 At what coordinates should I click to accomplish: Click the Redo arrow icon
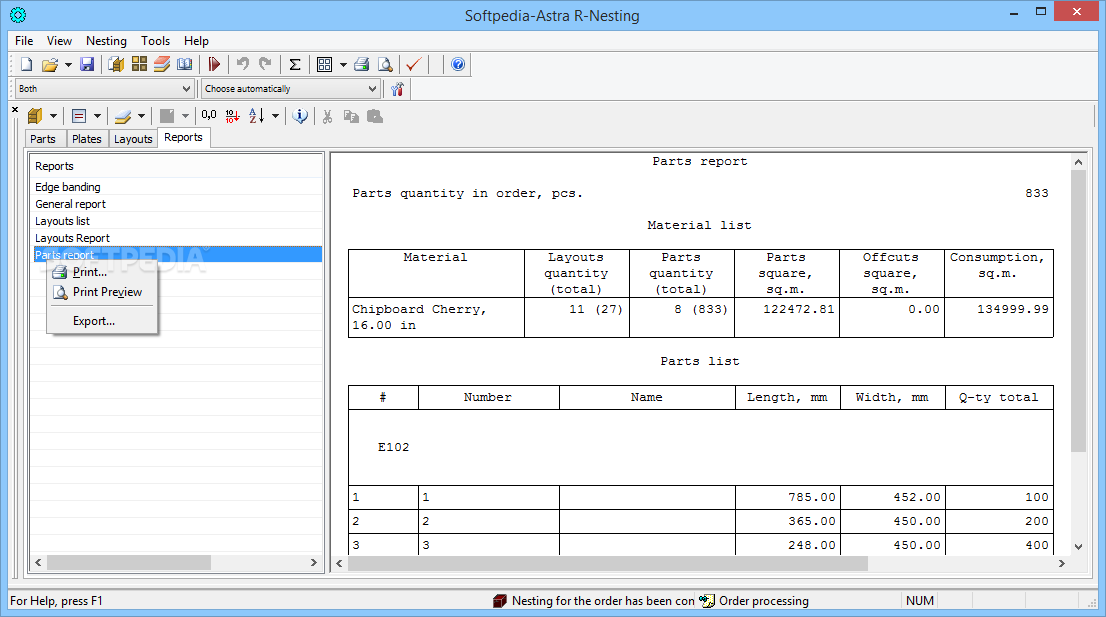265,64
